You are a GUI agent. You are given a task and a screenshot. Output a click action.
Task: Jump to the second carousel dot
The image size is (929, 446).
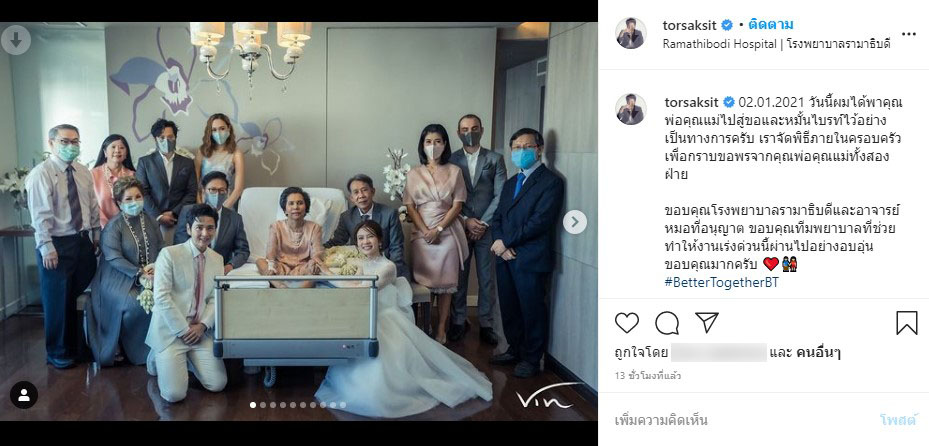click(x=263, y=405)
